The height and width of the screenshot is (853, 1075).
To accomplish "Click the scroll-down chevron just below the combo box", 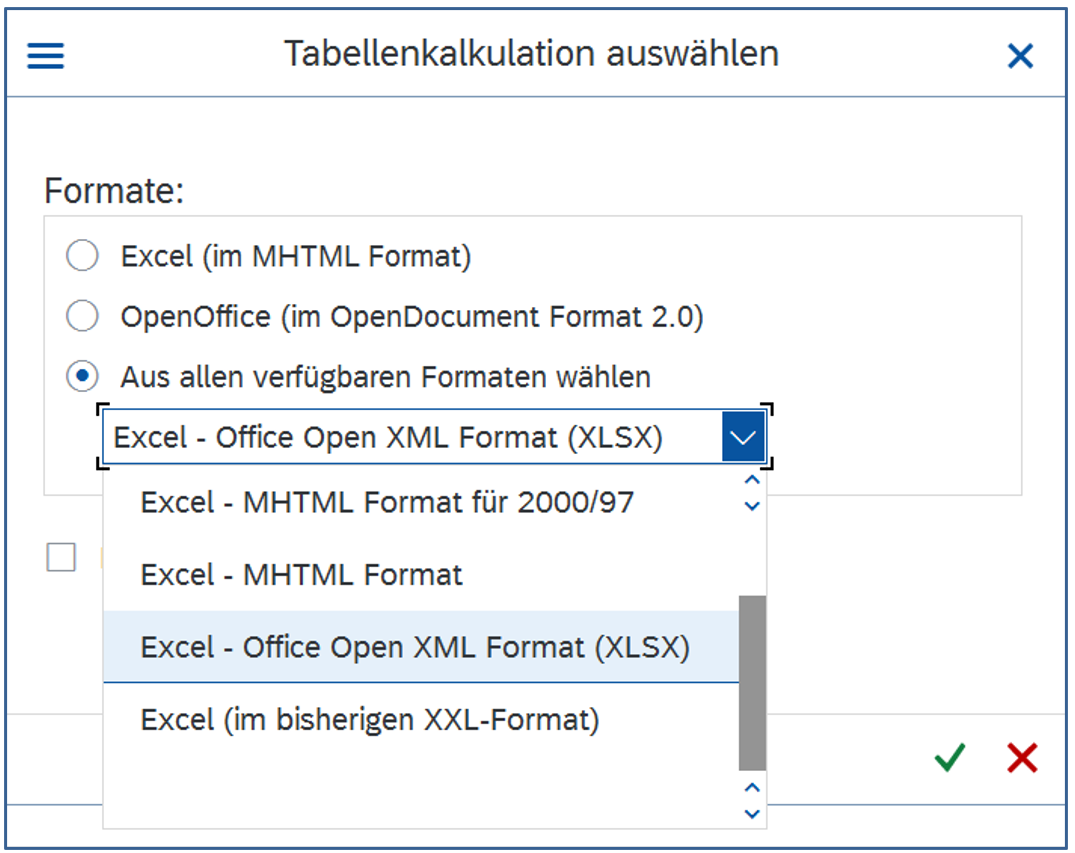I will [x=753, y=504].
